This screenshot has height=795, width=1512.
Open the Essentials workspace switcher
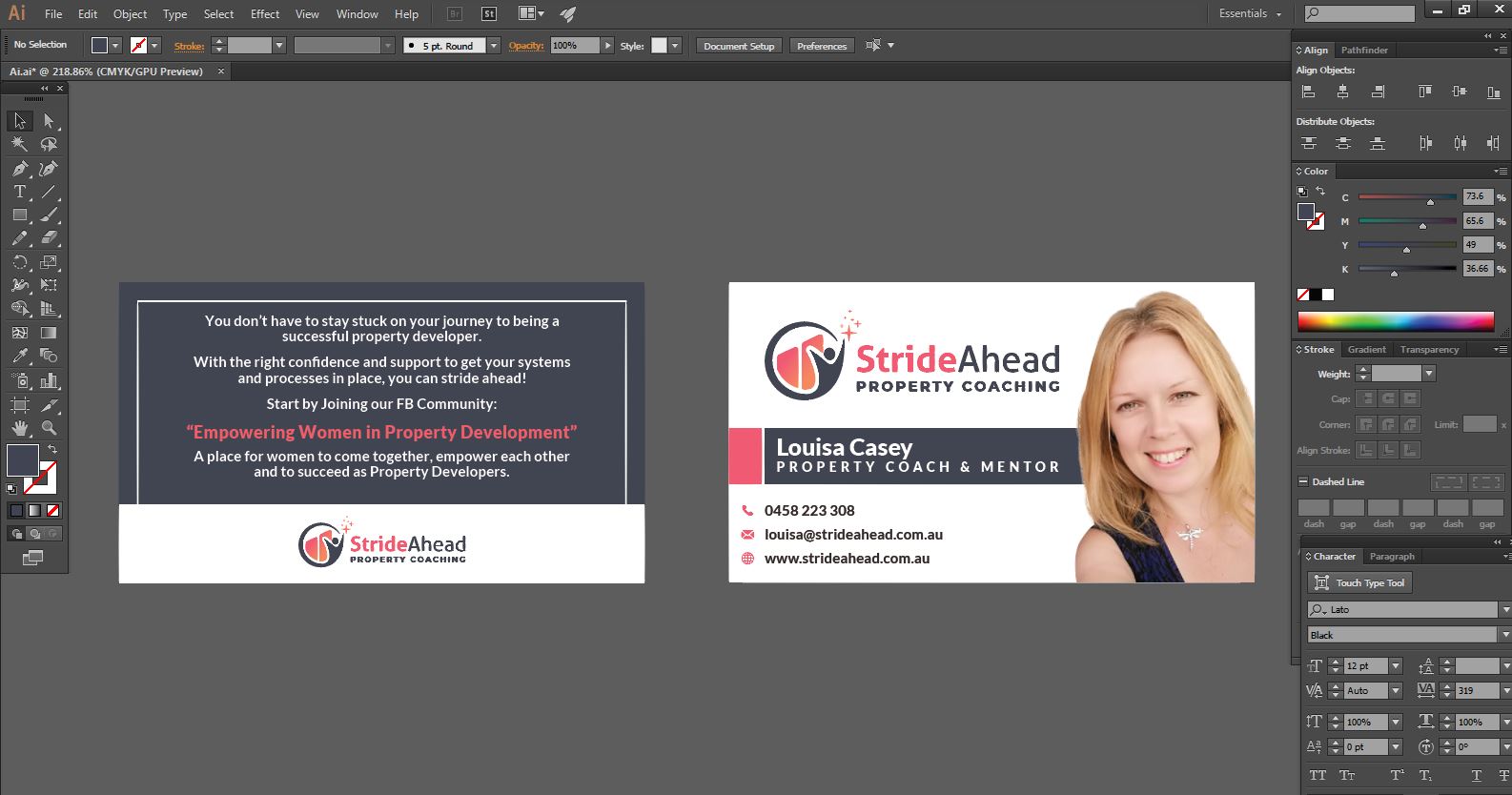coord(1250,13)
